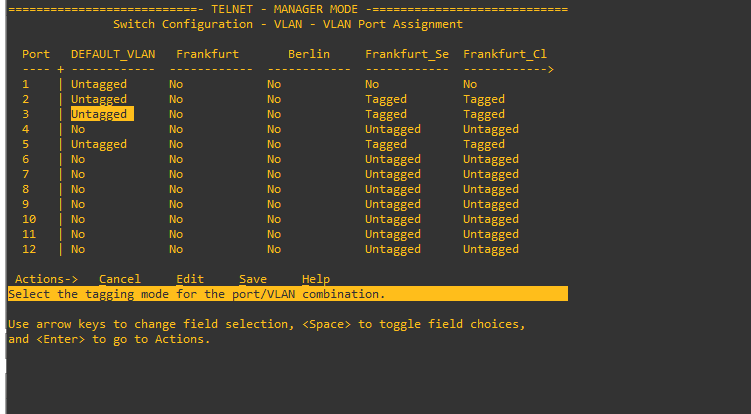751x414 pixels.
Task: Click the Frankfurt_Se column header
Action: point(407,53)
